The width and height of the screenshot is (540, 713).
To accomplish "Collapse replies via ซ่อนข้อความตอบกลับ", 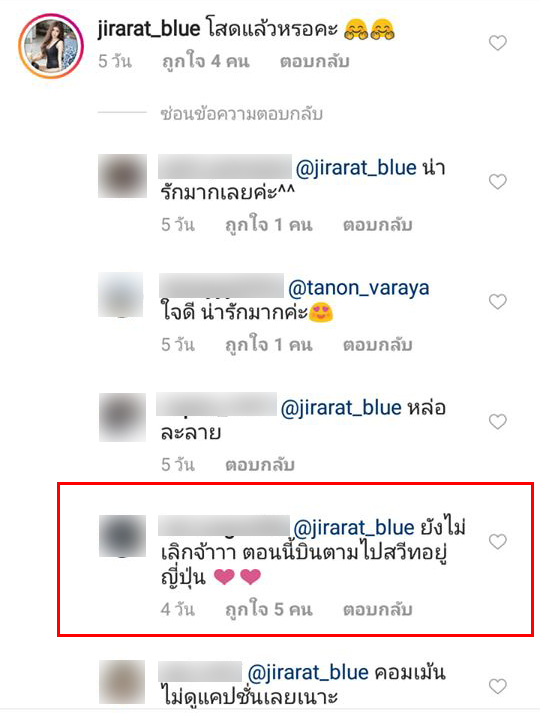I will click(x=241, y=114).
